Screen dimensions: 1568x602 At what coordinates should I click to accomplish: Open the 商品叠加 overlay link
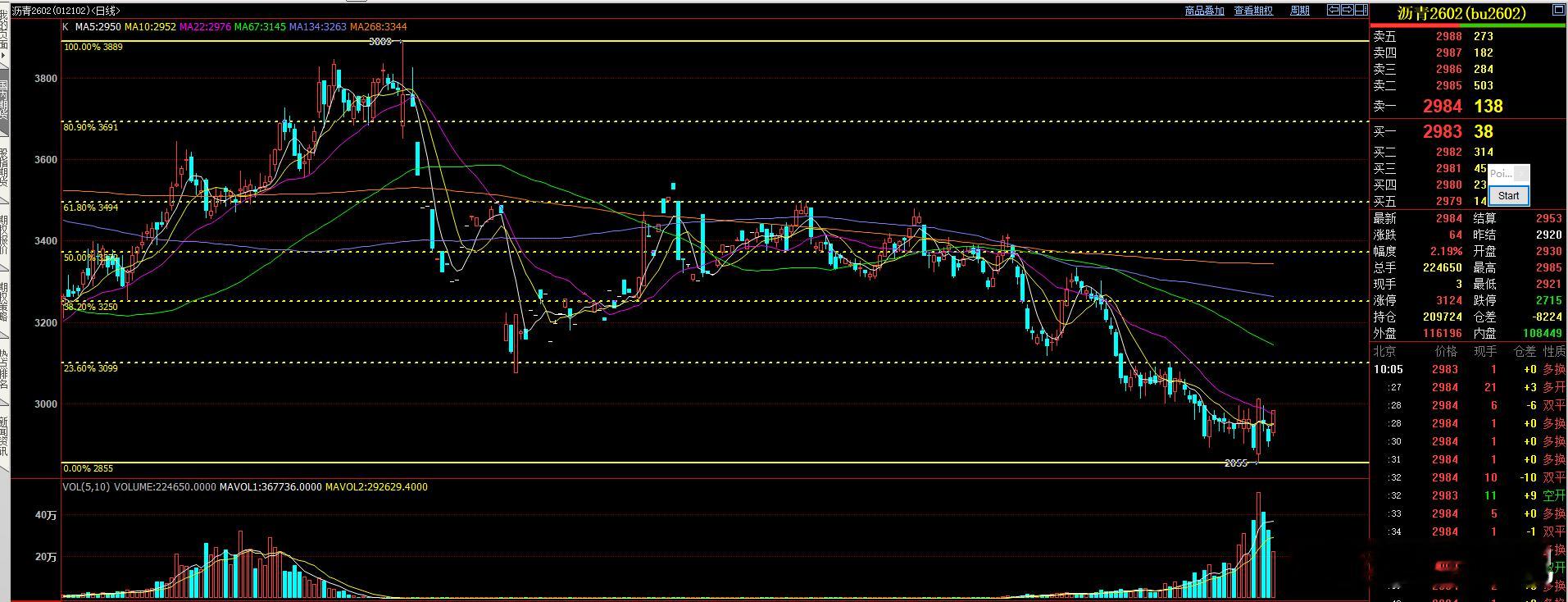coord(1204,11)
